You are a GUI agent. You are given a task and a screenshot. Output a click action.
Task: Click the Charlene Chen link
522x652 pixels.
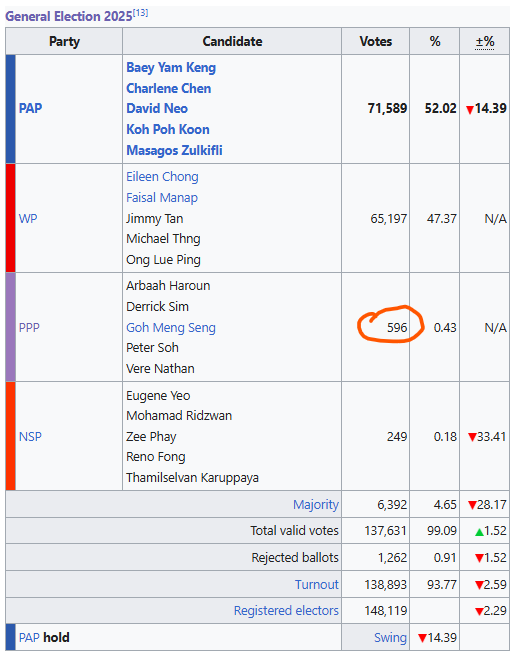coord(168,88)
